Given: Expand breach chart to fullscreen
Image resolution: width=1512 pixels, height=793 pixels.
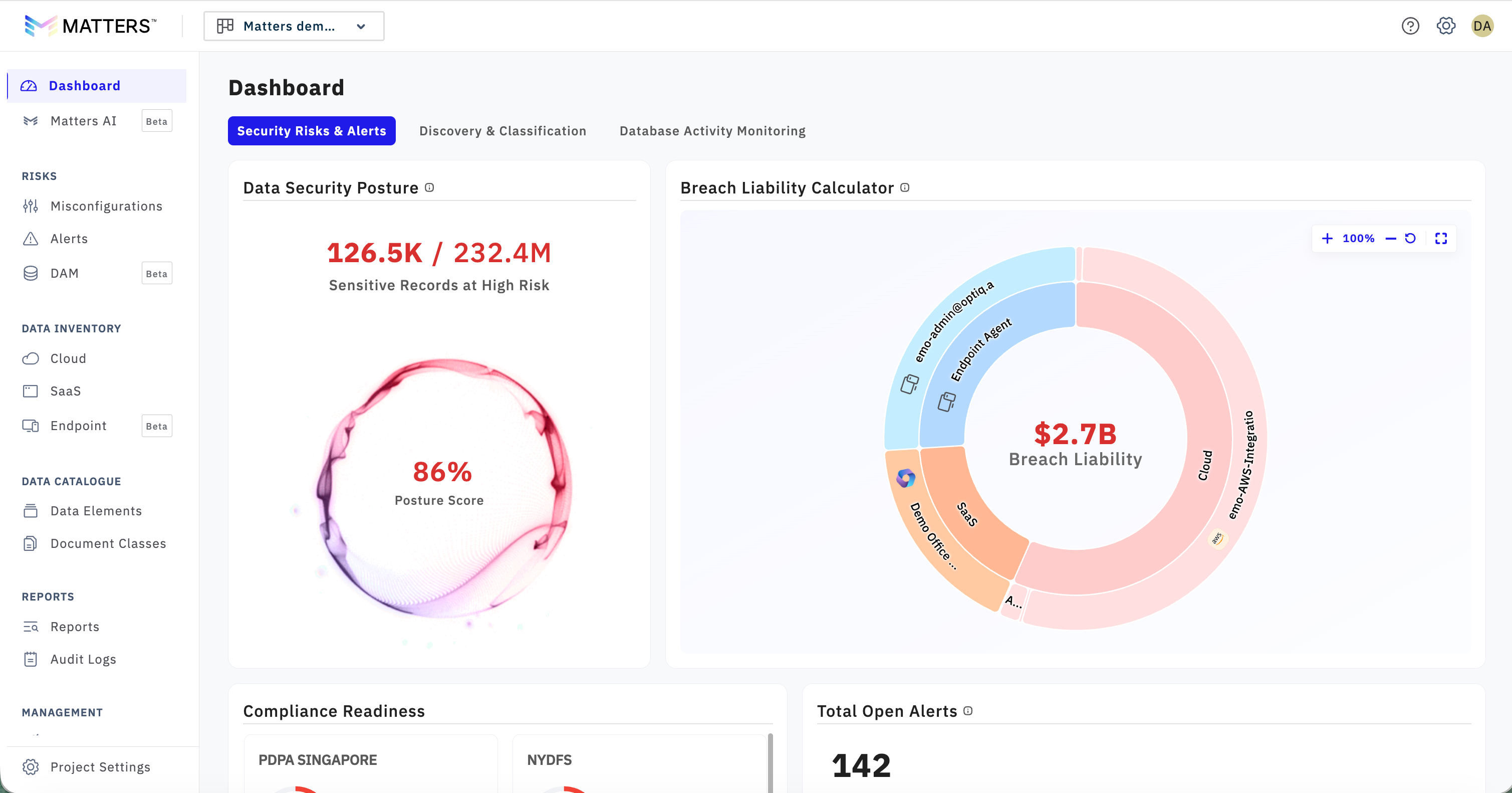Looking at the screenshot, I should coord(1441,239).
